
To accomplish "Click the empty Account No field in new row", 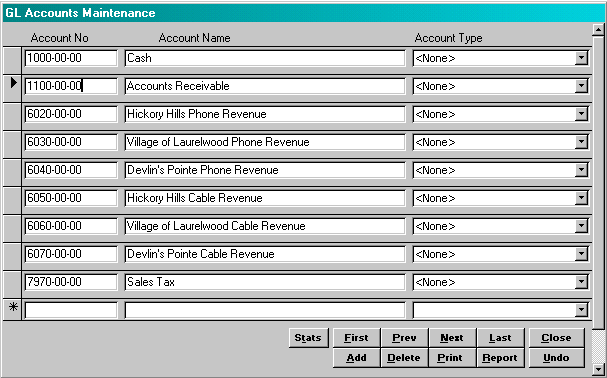I will tap(71, 310).
